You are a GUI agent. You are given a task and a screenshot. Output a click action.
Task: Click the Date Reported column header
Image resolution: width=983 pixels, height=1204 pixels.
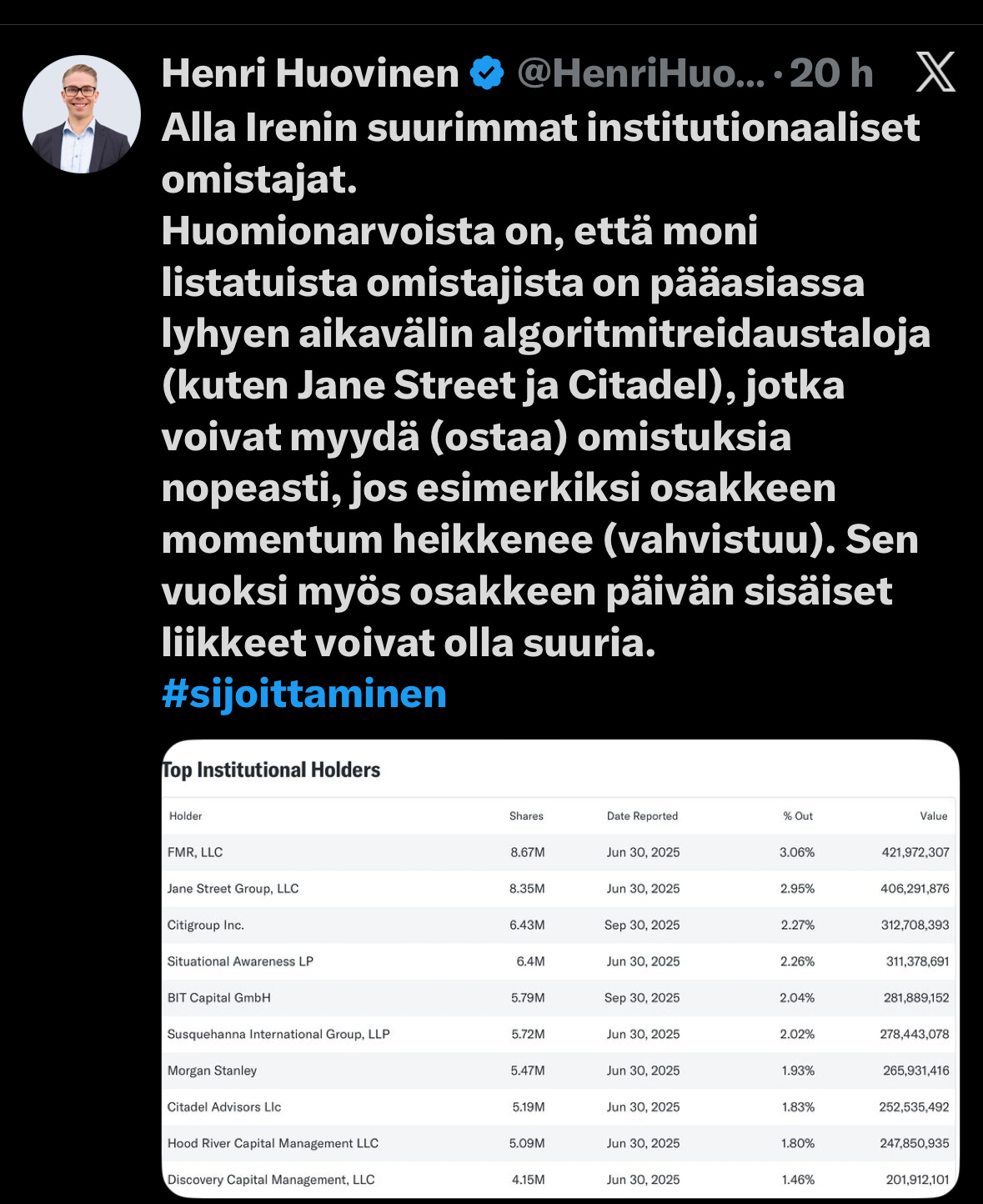[x=642, y=816]
